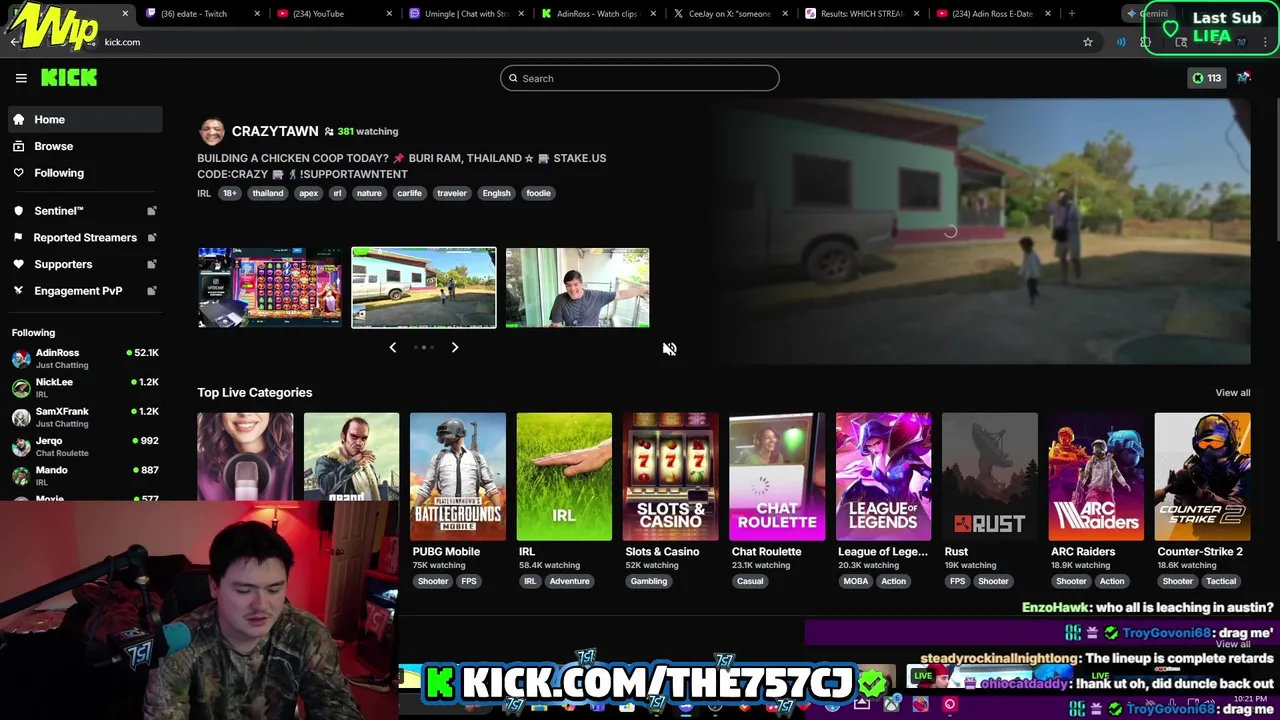Click the green KICK logo
1280x720 pixels.
point(69,78)
